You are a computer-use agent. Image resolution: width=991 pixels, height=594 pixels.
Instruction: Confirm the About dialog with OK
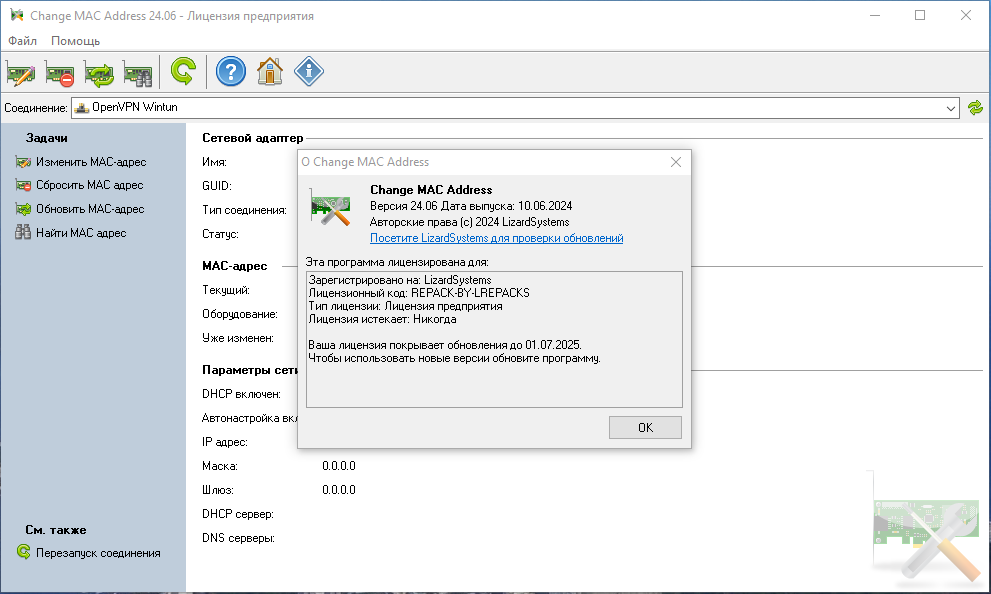click(x=645, y=428)
